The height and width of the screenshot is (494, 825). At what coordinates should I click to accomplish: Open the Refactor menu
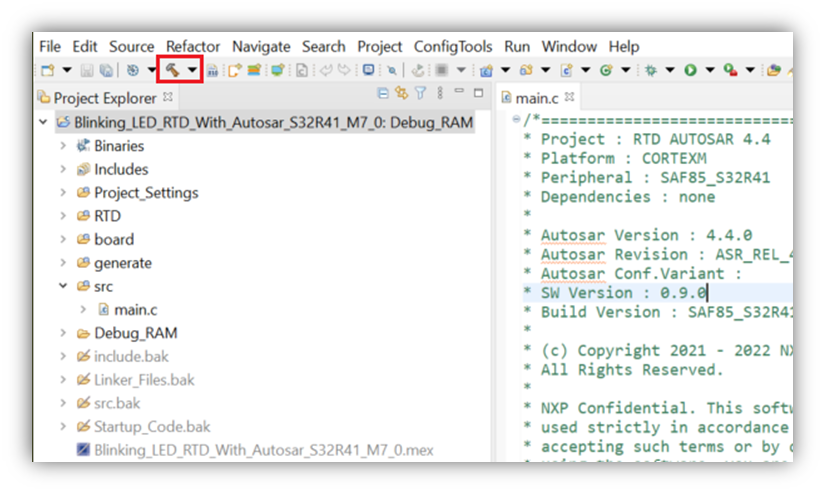pos(193,46)
